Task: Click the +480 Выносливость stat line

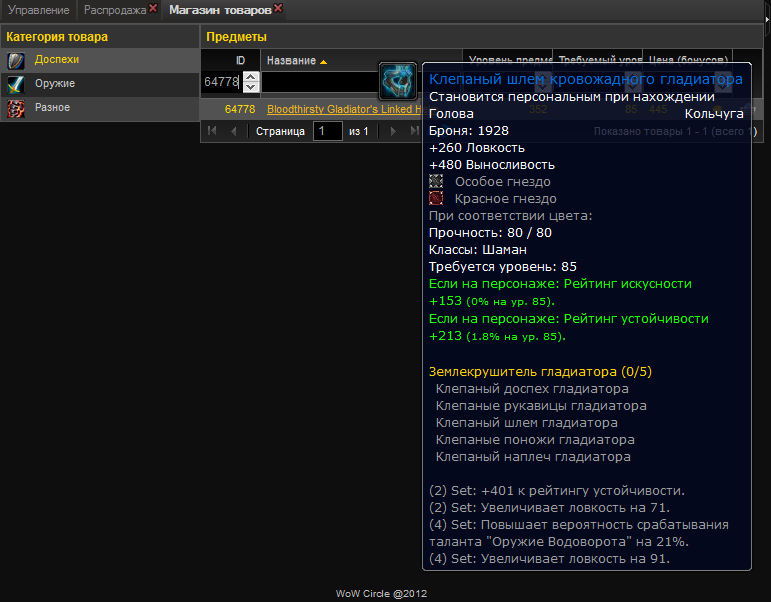Action: click(x=492, y=165)
